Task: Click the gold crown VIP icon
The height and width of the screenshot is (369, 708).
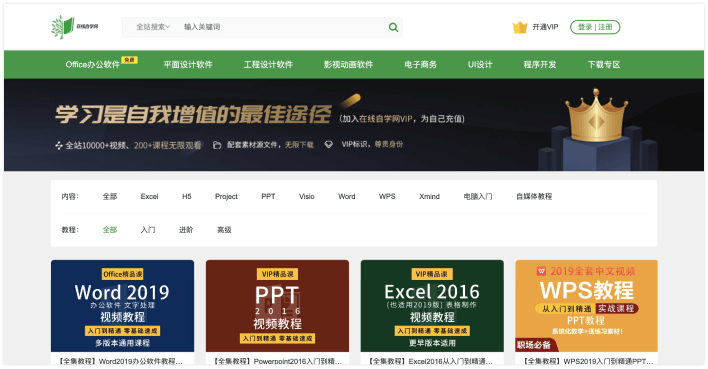Action: pyautogui.click(x=520, y=27)
